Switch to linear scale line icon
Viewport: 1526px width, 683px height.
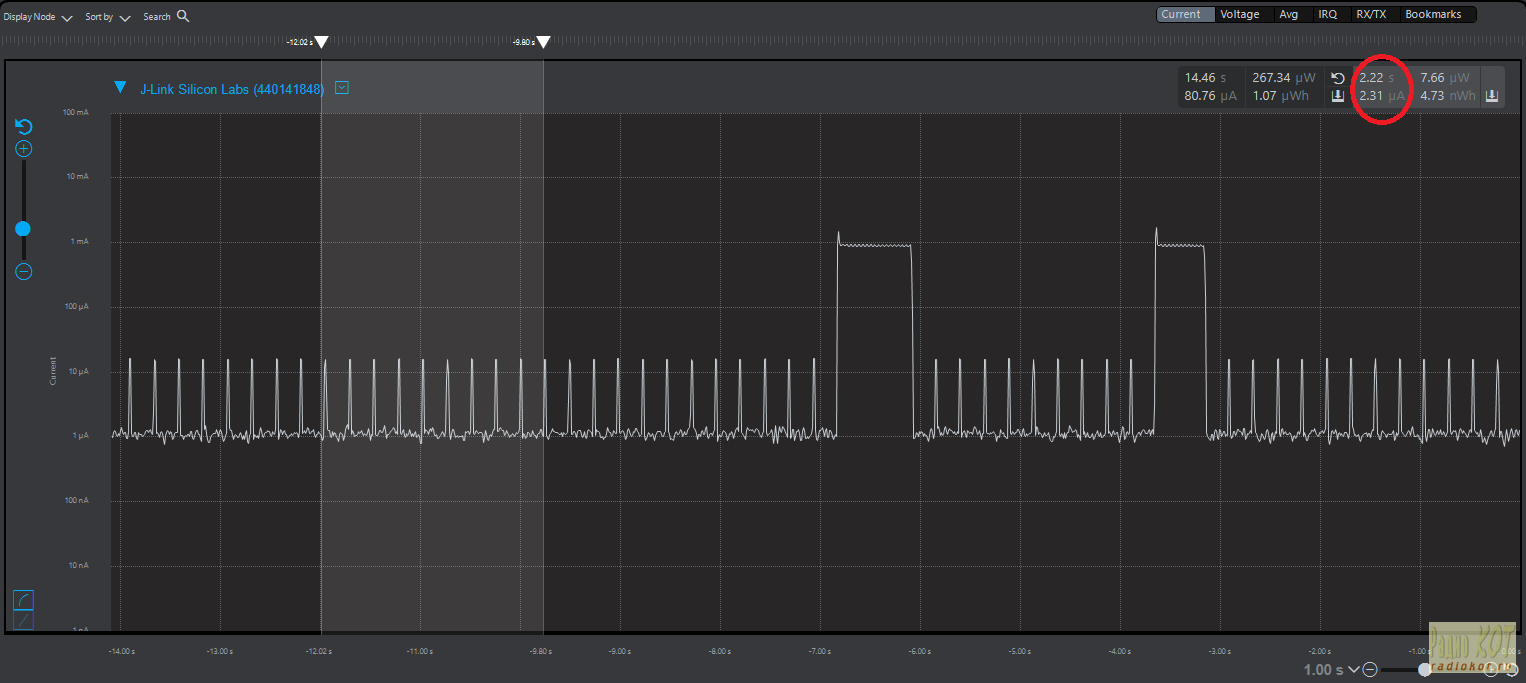pyautogui.click(x=23, y=621)
